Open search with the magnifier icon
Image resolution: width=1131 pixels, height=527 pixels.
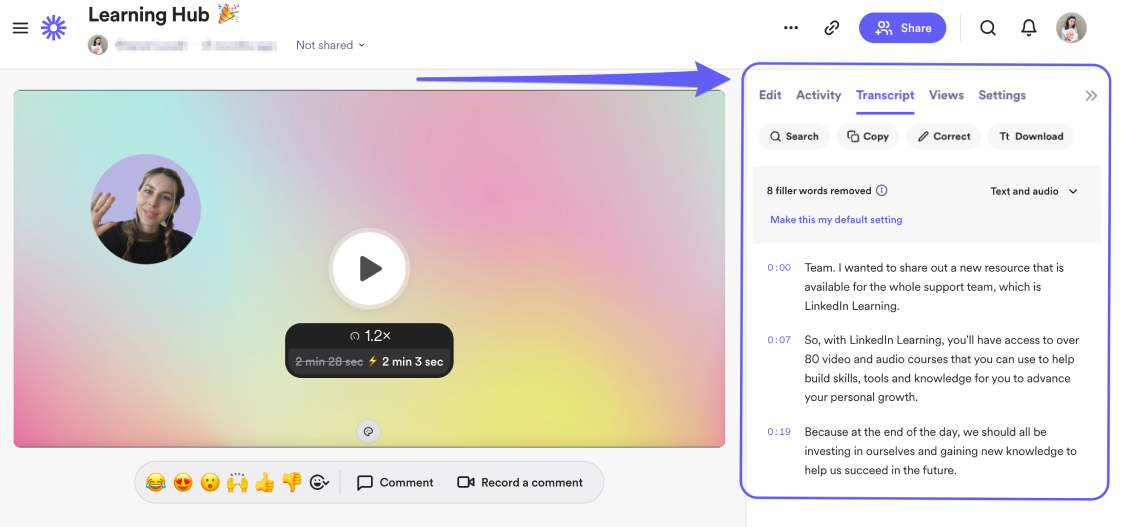click(987, 28)
